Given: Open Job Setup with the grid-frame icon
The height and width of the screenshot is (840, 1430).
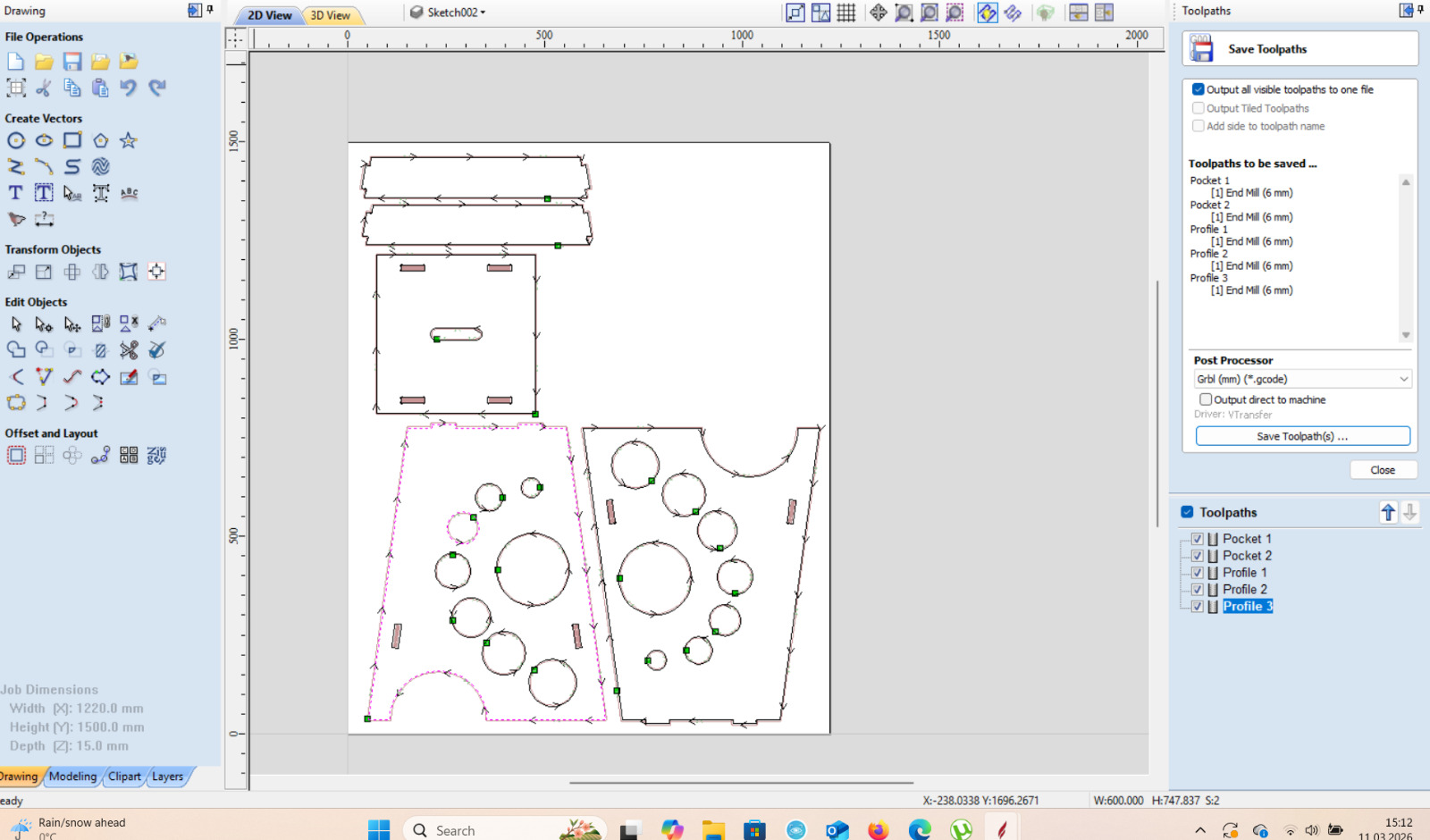Looking at the screenshot, I should click(x=15, y=88).
